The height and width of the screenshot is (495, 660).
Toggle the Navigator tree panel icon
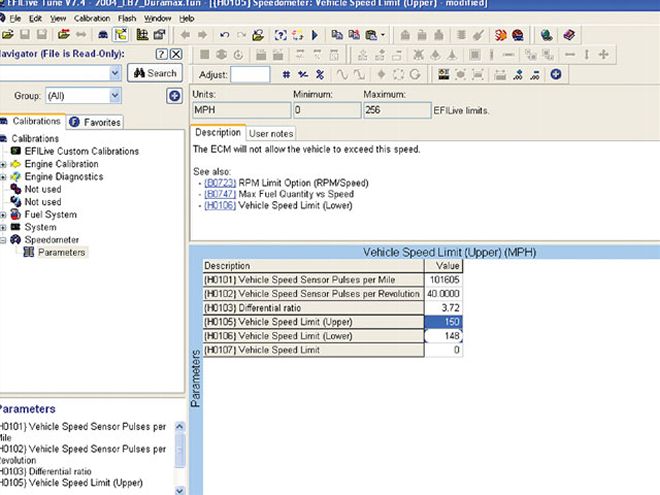point(120,35)
